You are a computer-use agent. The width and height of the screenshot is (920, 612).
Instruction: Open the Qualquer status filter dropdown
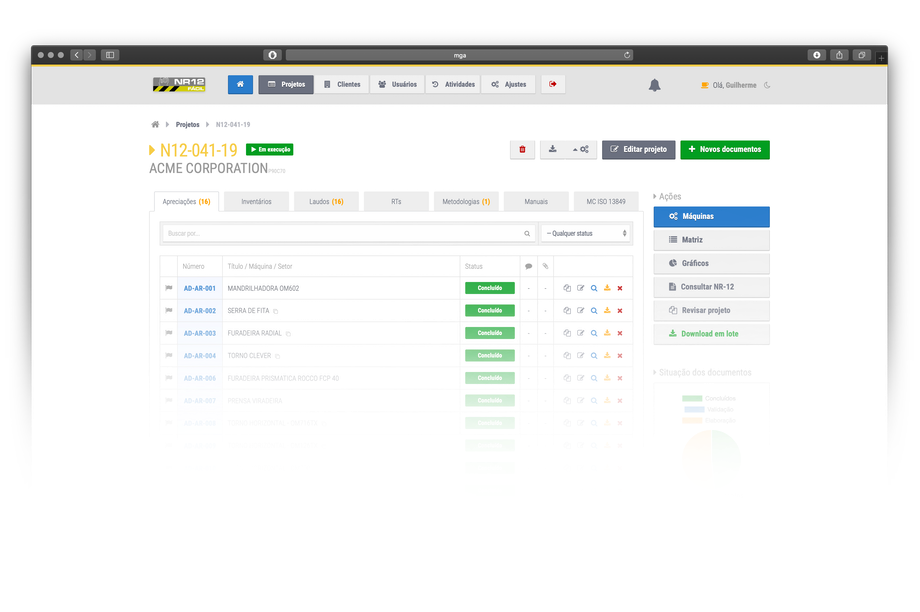point(586,233)
